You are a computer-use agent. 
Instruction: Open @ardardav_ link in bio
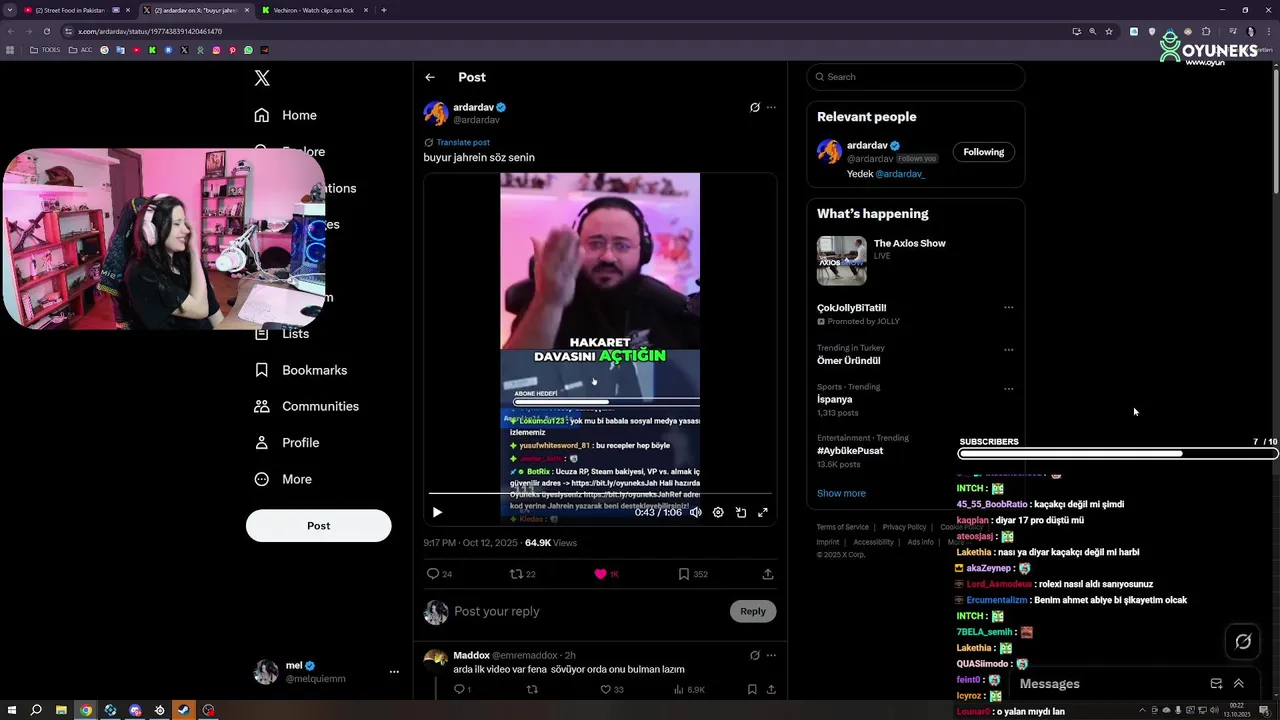click(900, 174)
